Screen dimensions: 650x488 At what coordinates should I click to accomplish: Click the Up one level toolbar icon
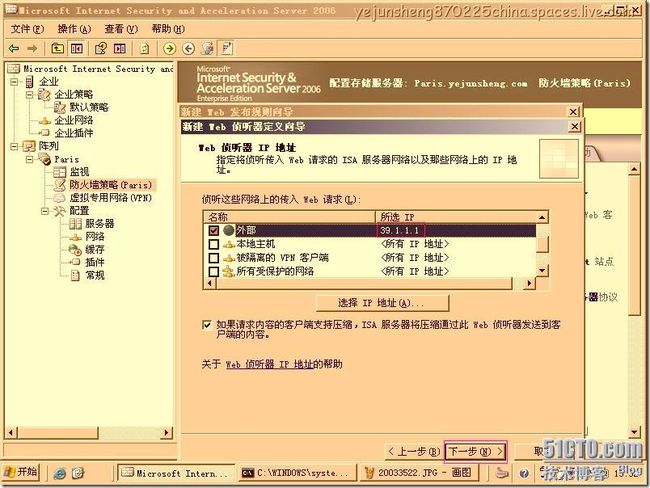(x=57, y=49)
